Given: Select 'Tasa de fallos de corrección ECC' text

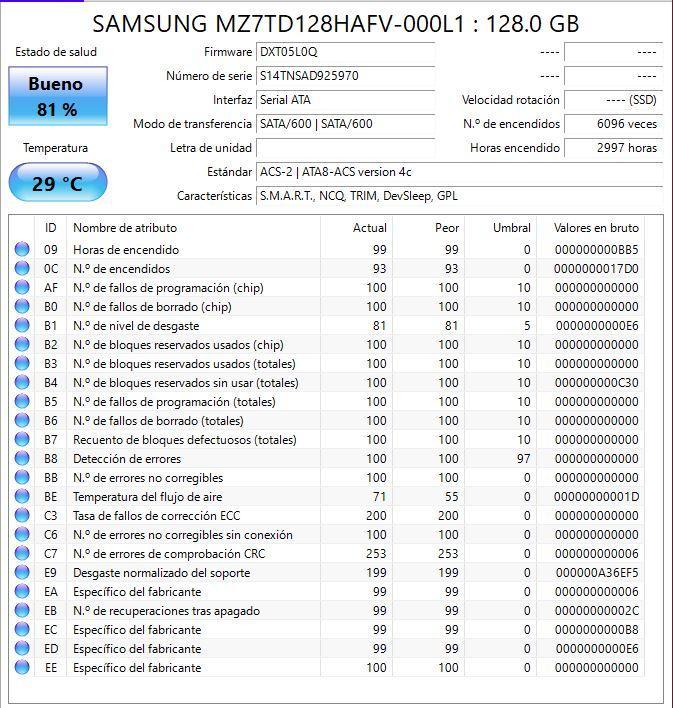Looking at the screenshot, I should 157,516.
